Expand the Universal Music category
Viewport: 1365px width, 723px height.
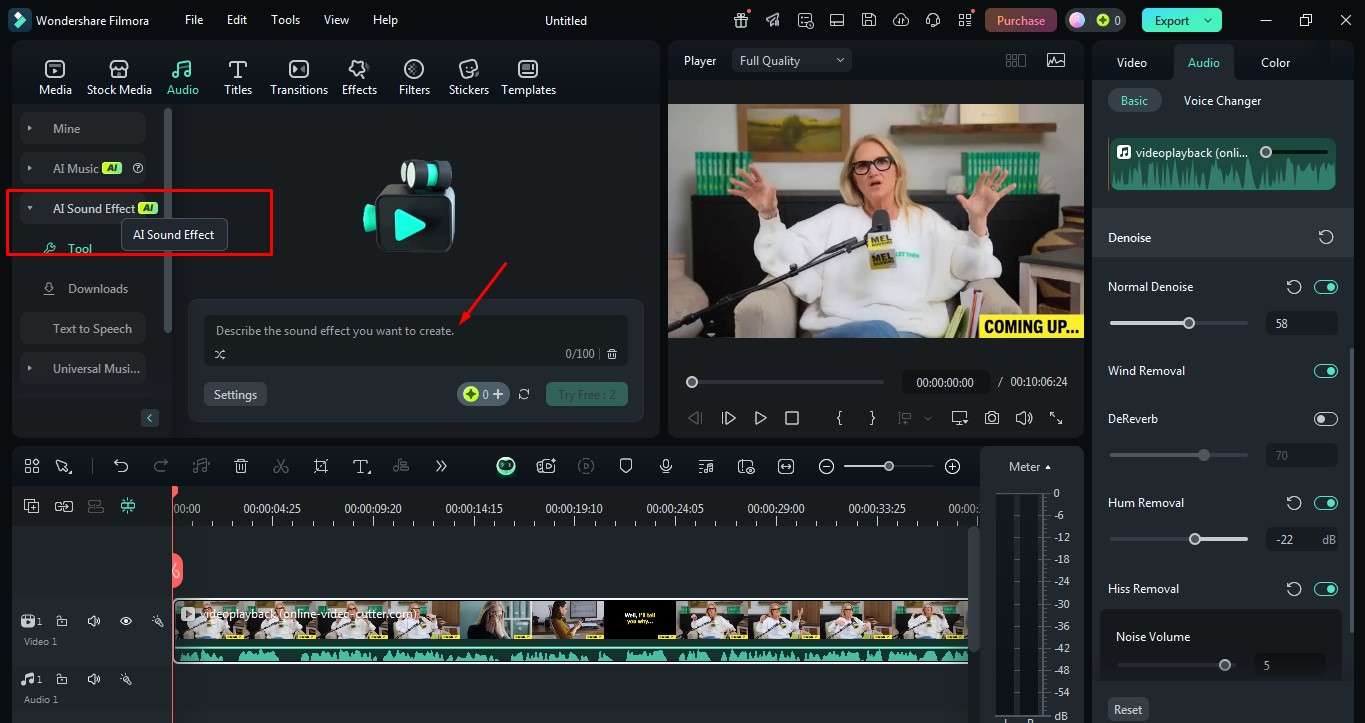30,368
